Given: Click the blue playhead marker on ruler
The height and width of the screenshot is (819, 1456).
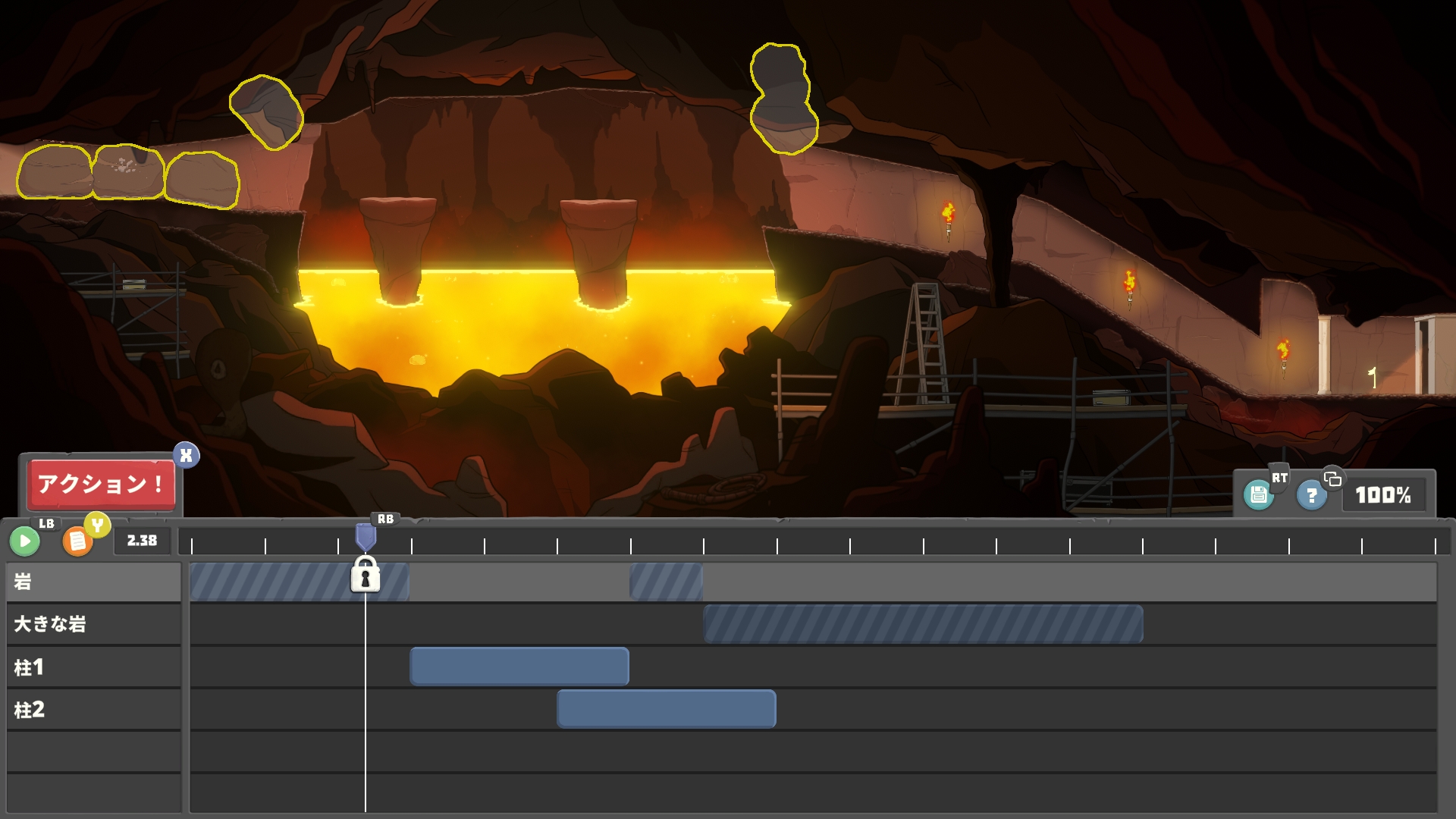Looking at the screenshot, I should tap(366, 538).
